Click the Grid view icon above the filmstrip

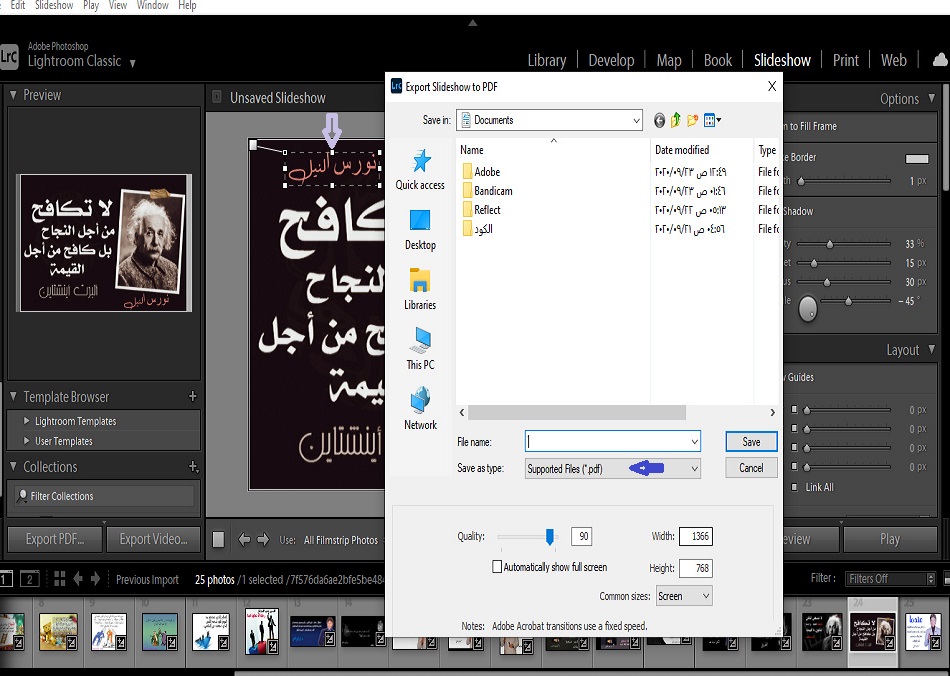click(59, 579)
